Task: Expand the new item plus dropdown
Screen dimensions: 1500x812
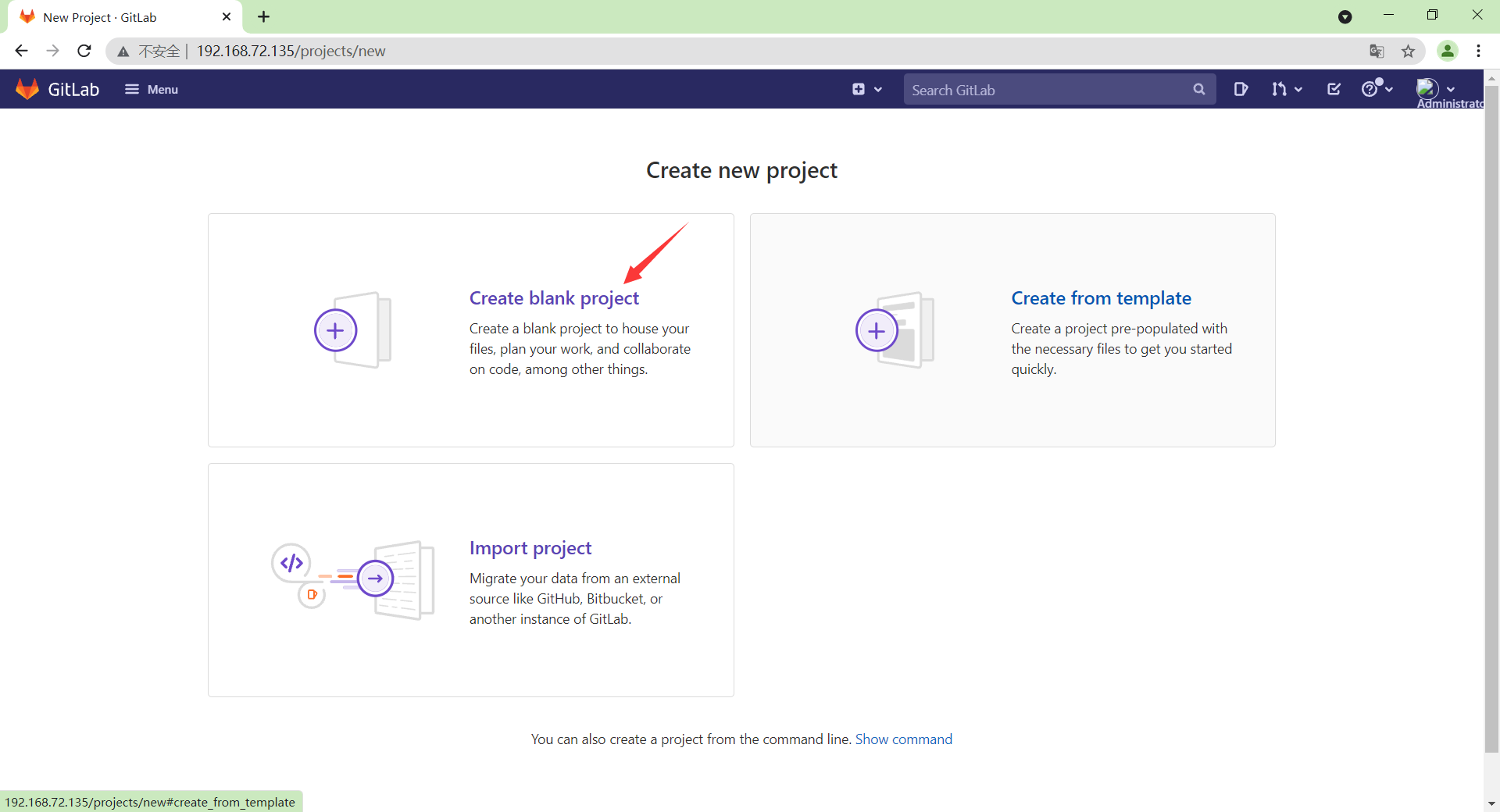Action: [867, 89]
